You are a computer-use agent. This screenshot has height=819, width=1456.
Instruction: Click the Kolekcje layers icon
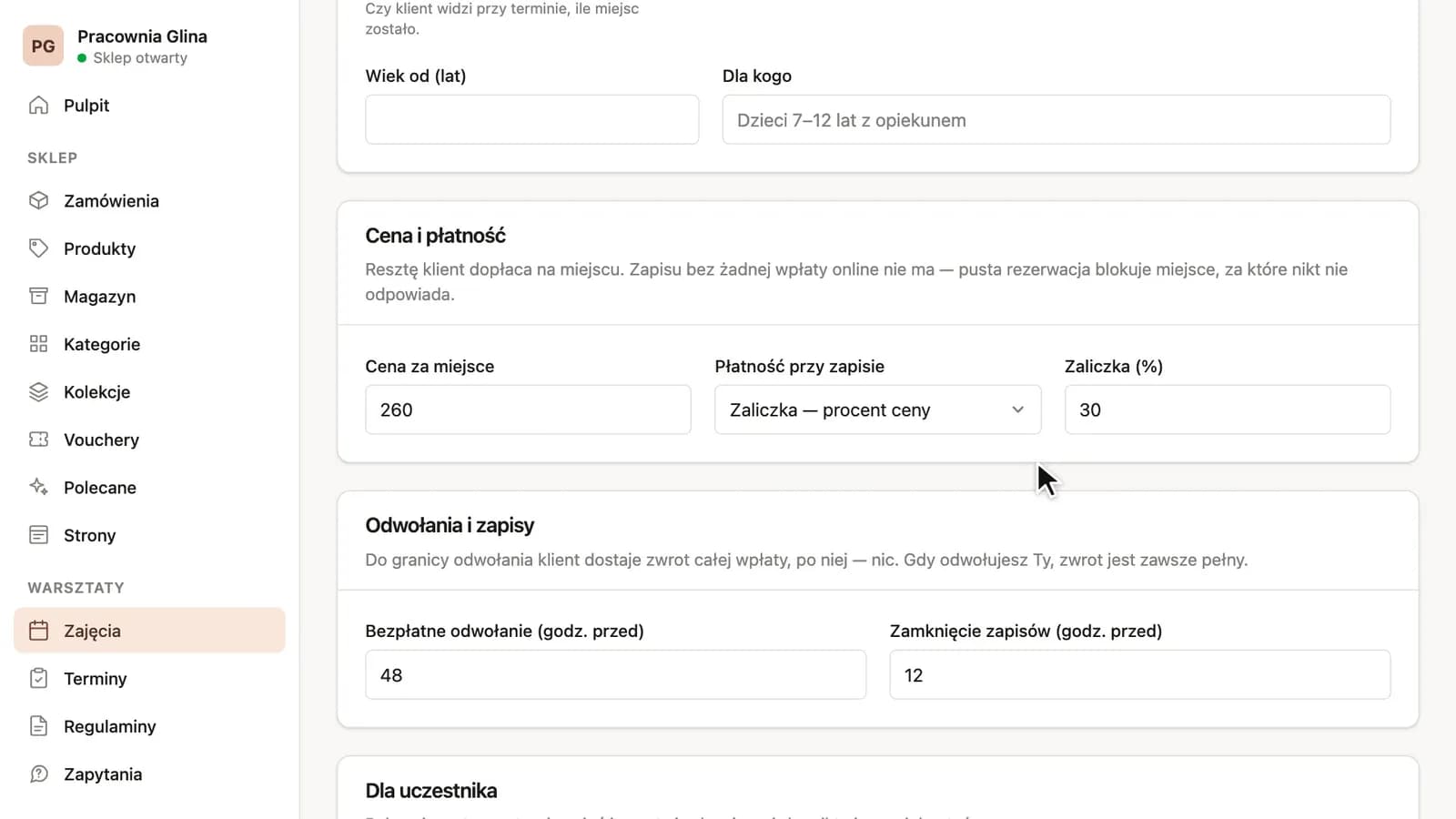tap(38, 392)
